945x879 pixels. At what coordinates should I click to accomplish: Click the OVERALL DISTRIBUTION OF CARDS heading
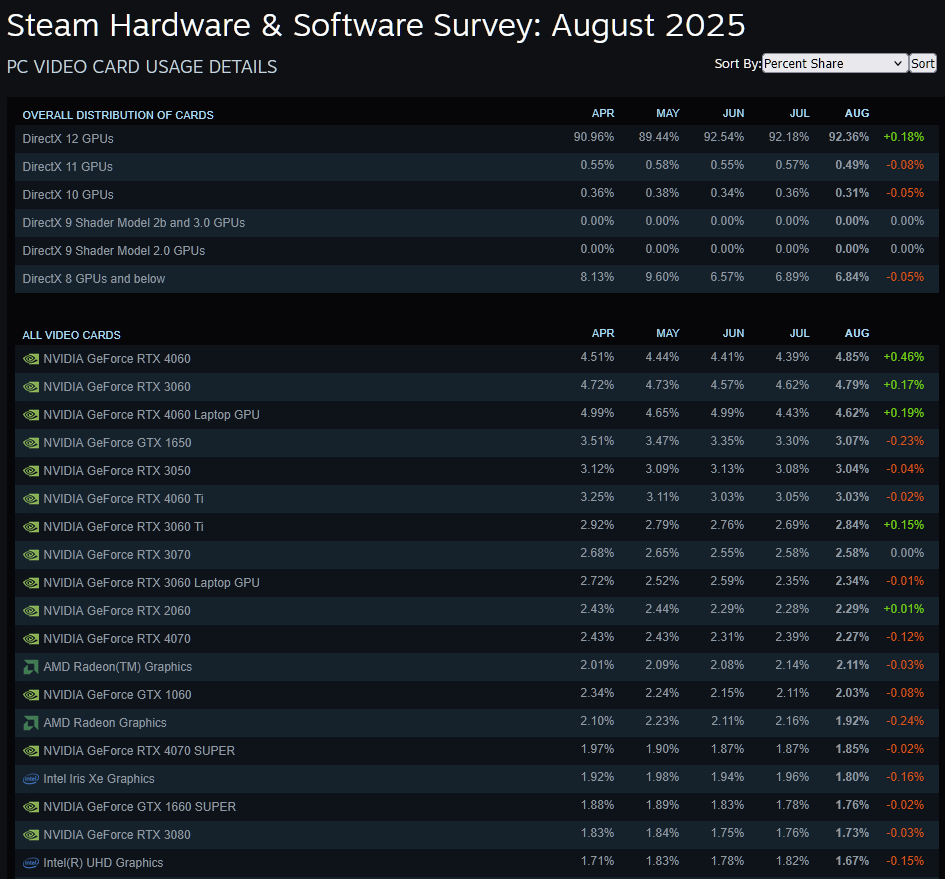point(118,115)
